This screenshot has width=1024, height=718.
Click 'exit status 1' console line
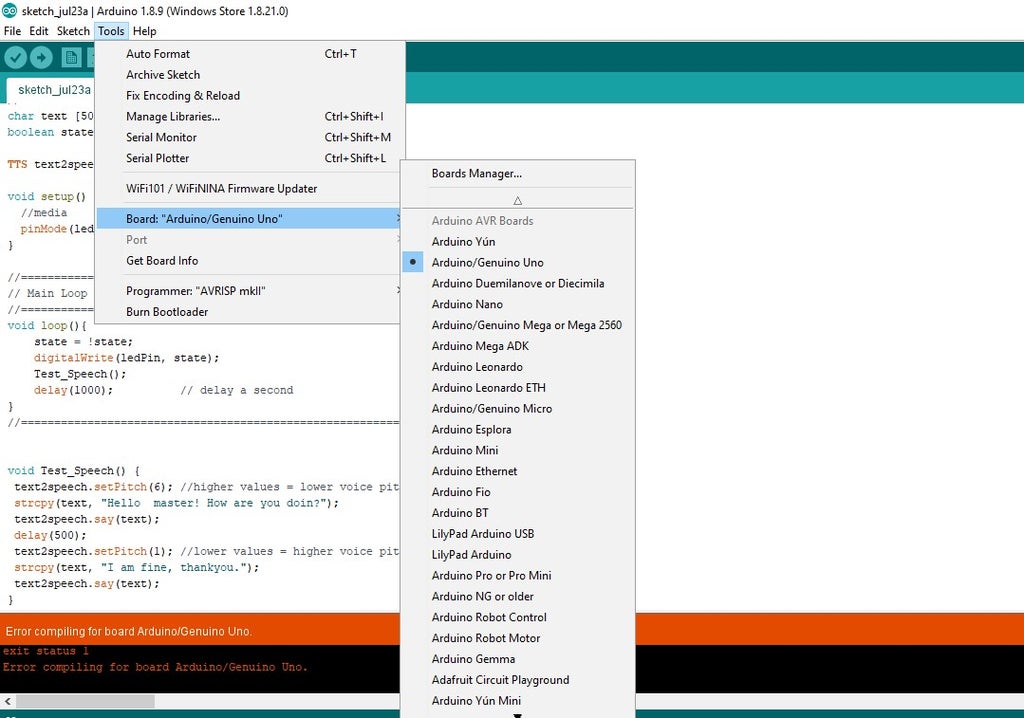click(46, 651)
